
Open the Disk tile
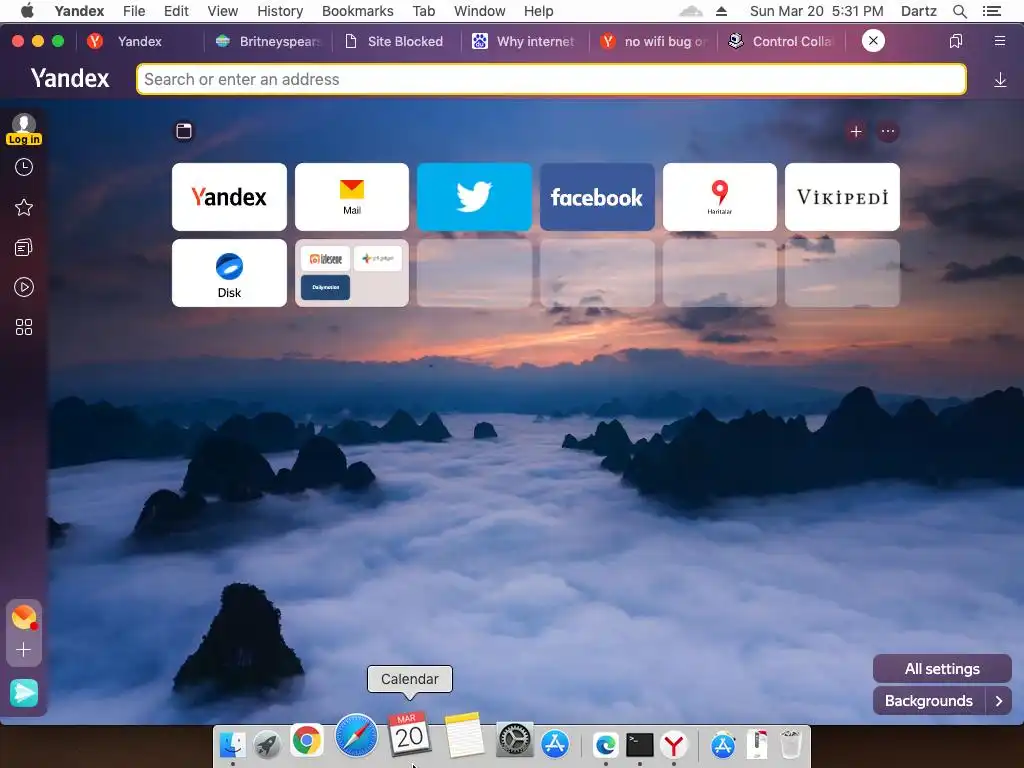click(x=229, y=273)
